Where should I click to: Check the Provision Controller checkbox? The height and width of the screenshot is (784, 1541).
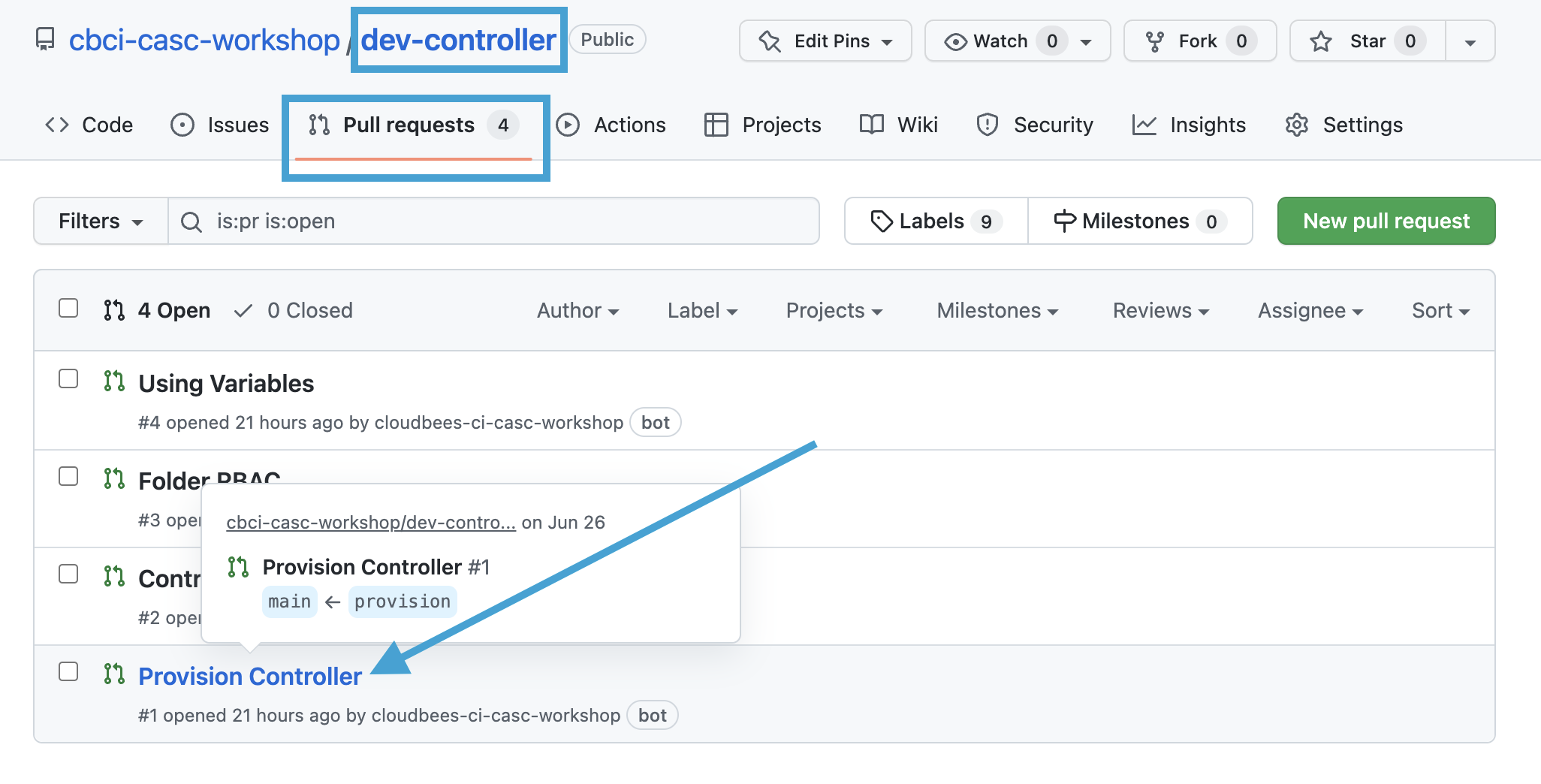(x=68, y=672)
